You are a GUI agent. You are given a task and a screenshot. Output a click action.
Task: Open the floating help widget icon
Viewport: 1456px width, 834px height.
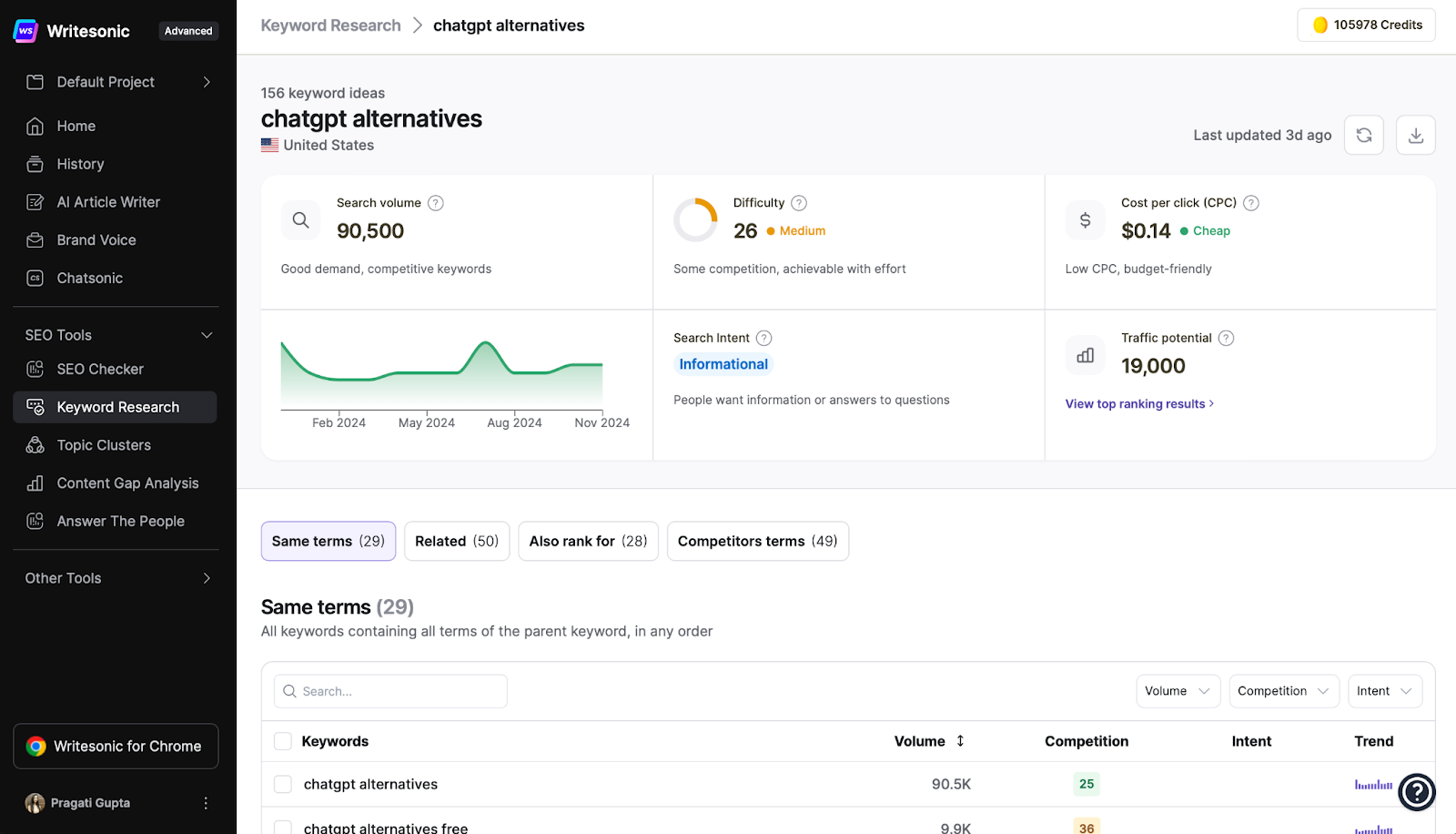[1417, 792]
